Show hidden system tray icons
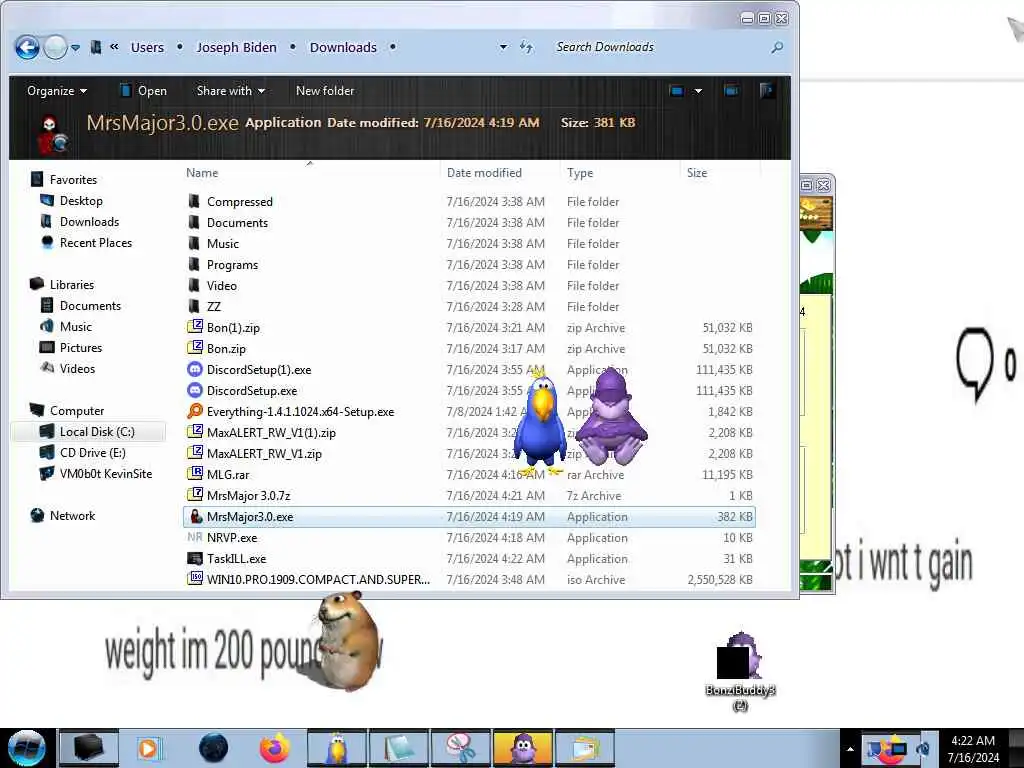The height and width of the screenshot is (768, 1024). pyautogui.click(x=850, y=749)
